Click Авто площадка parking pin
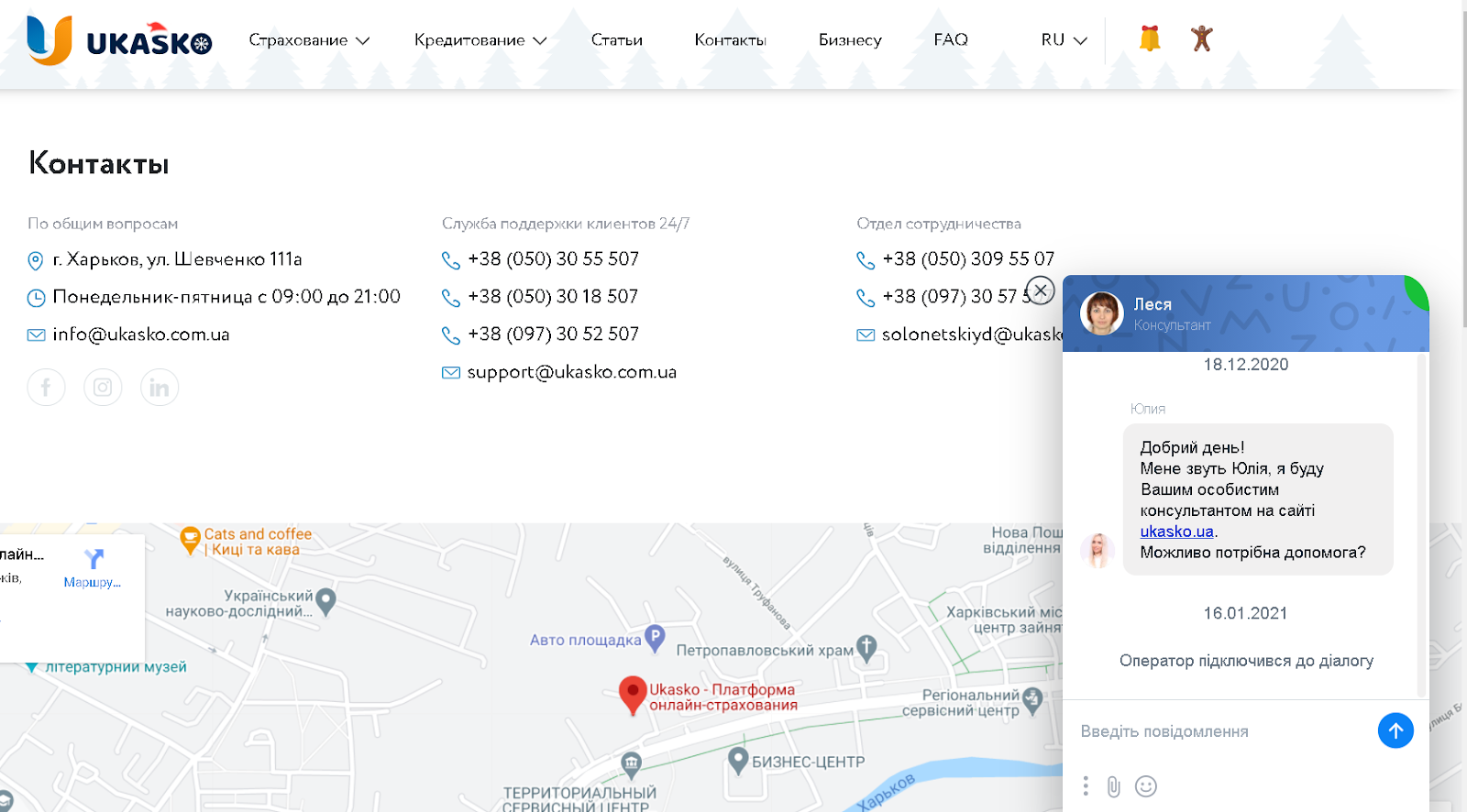 pos(655,638)
